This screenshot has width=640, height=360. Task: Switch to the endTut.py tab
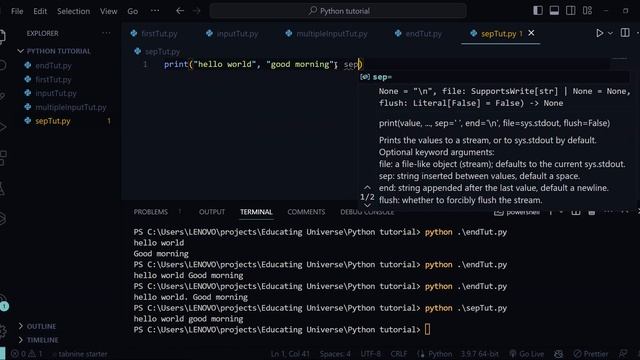tap(418, 34)
